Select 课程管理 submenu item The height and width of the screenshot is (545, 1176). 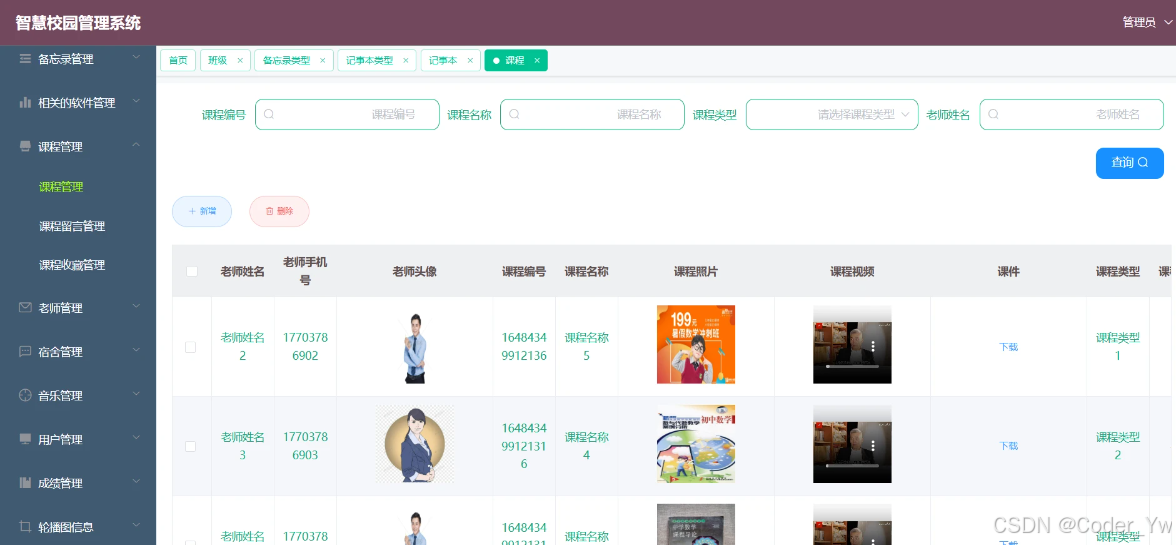61,187
